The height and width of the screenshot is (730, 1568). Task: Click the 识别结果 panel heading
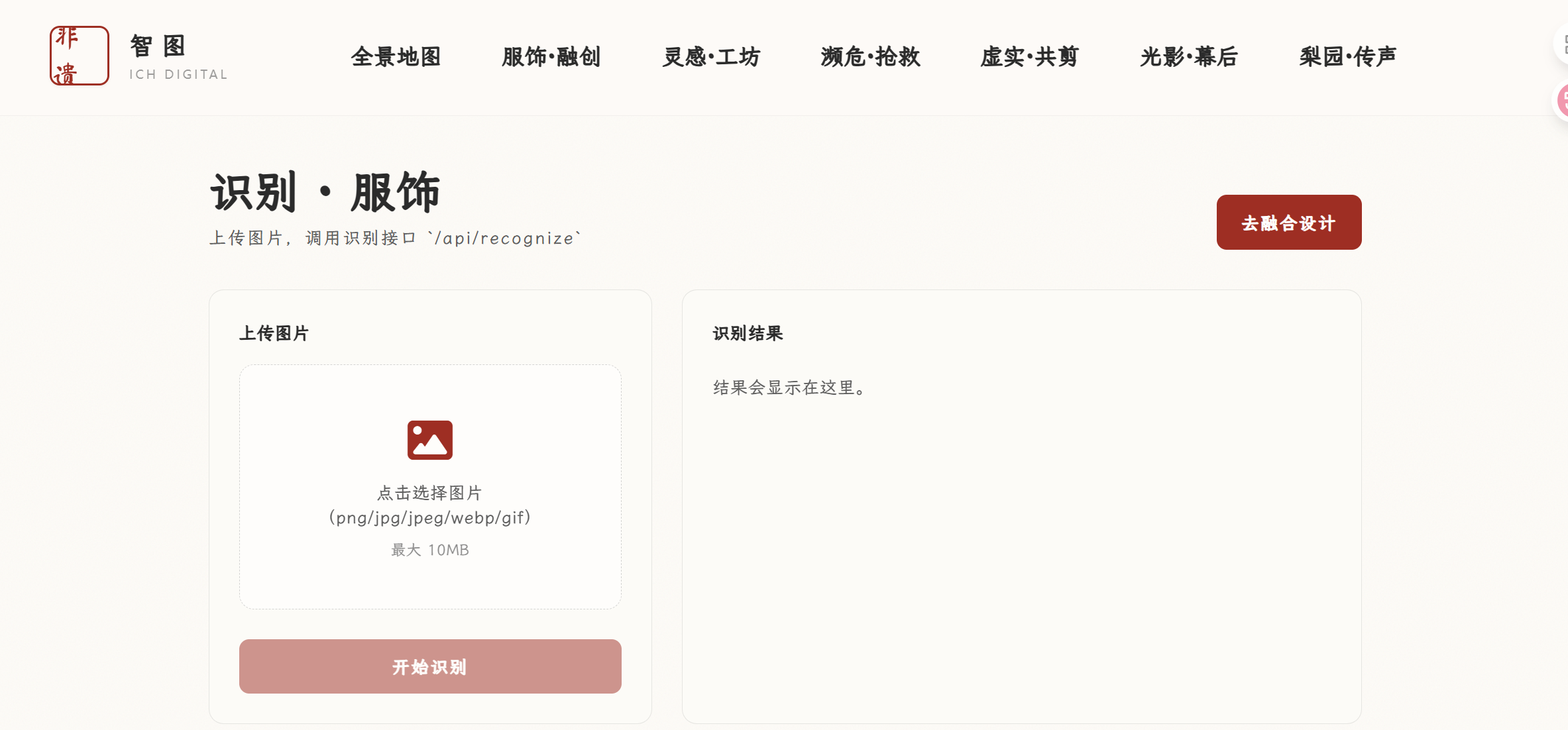point(748,333)
